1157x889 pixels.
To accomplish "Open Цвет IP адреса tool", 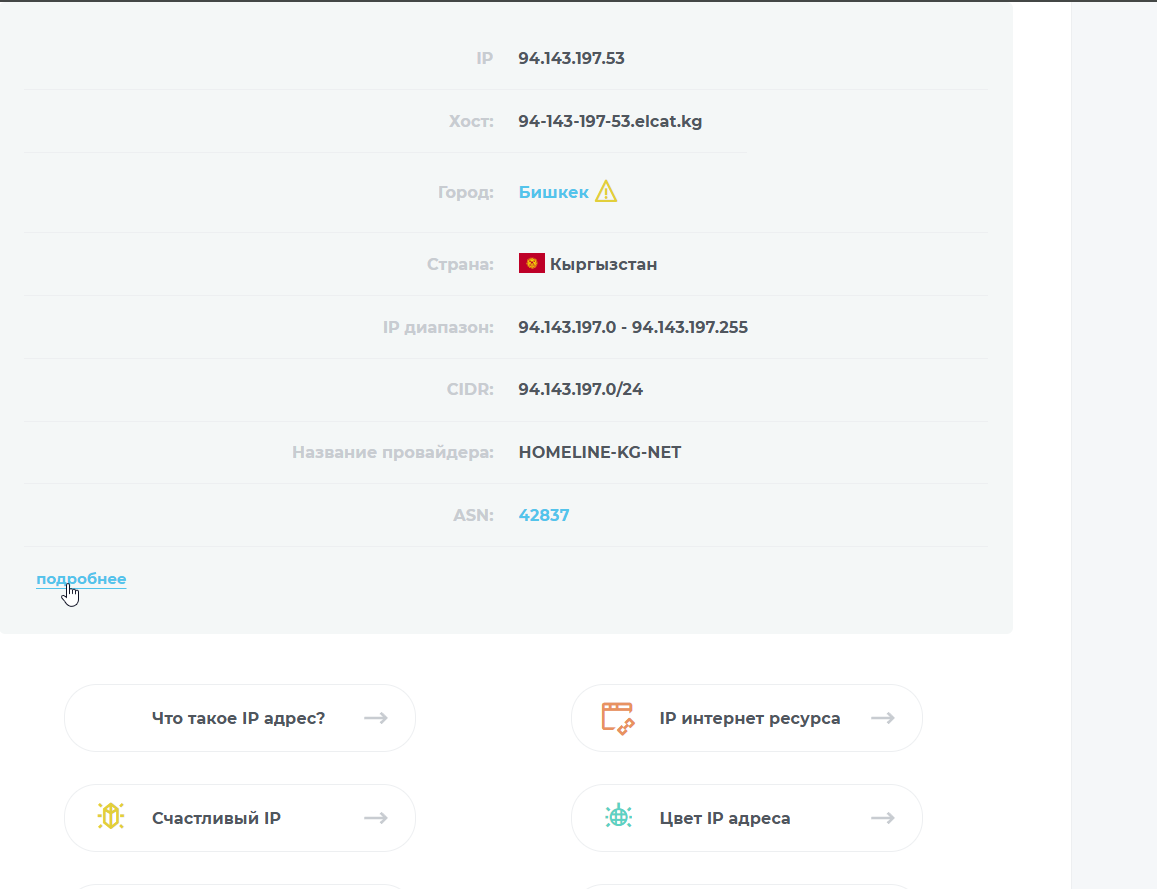I will tap(747, 817).
